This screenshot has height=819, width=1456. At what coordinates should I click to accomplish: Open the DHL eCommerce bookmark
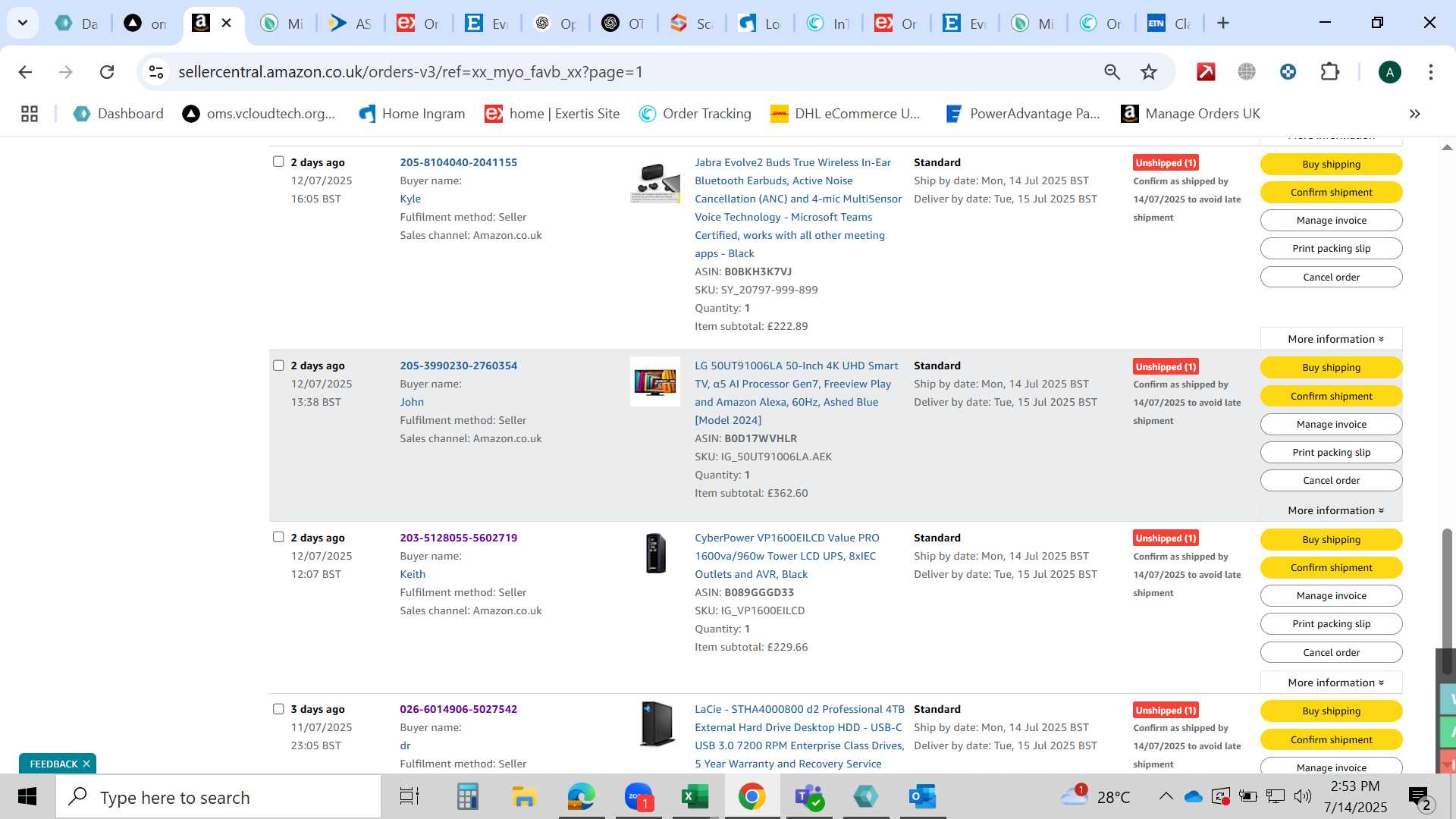tap(845, 114)
